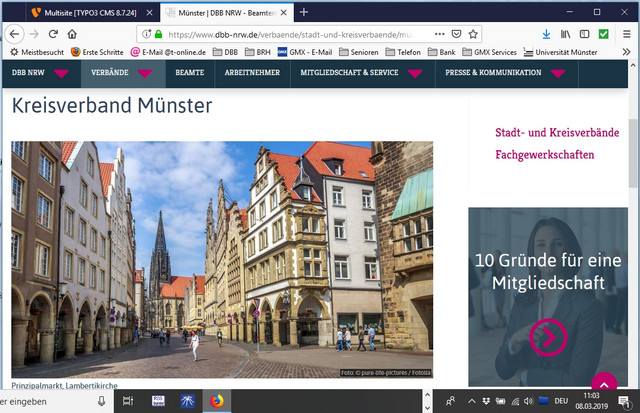Toggle the sidebar view icon

(x=584, y=34)
